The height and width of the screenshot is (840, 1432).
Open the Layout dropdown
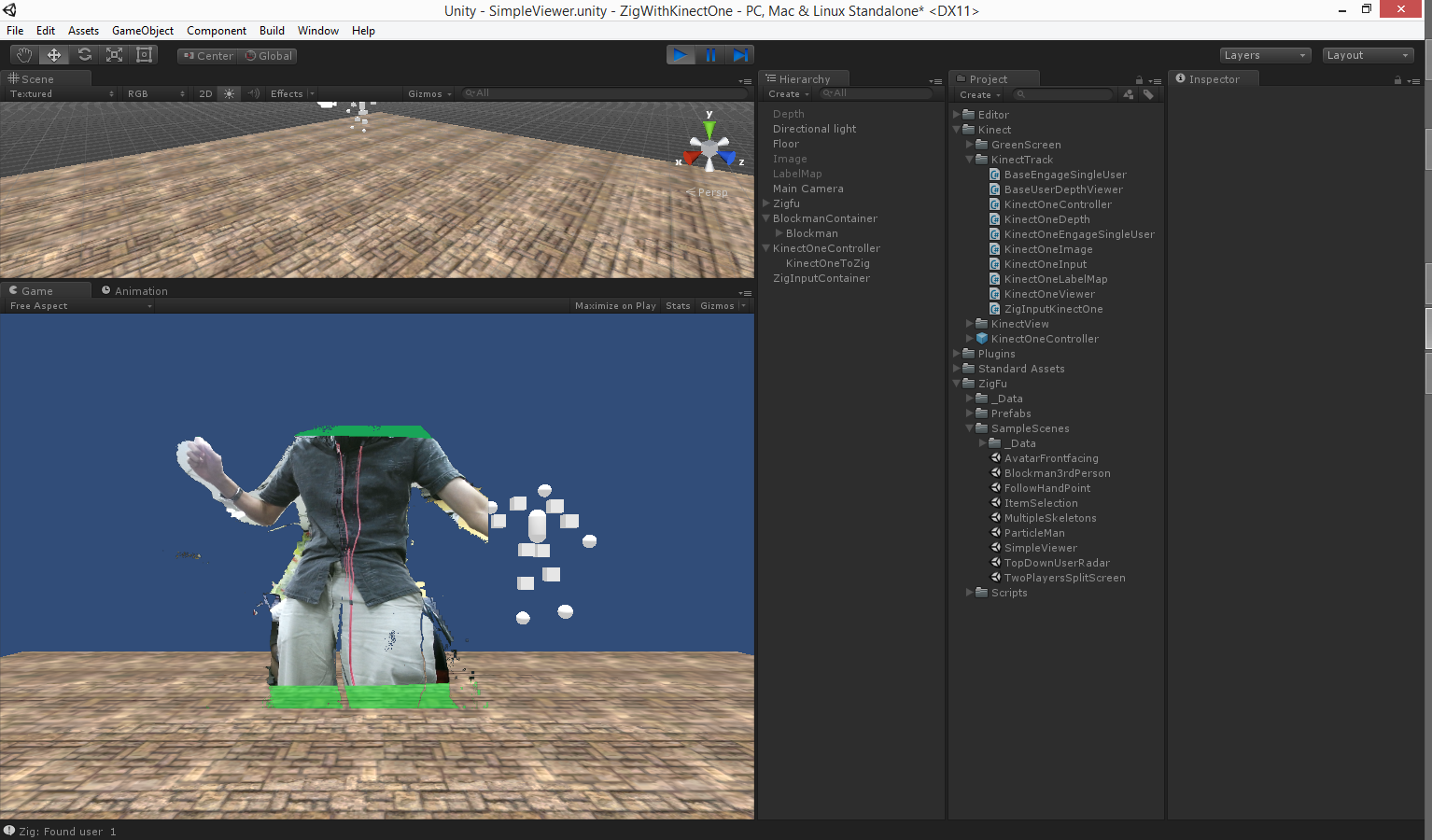click(1367, 55)
